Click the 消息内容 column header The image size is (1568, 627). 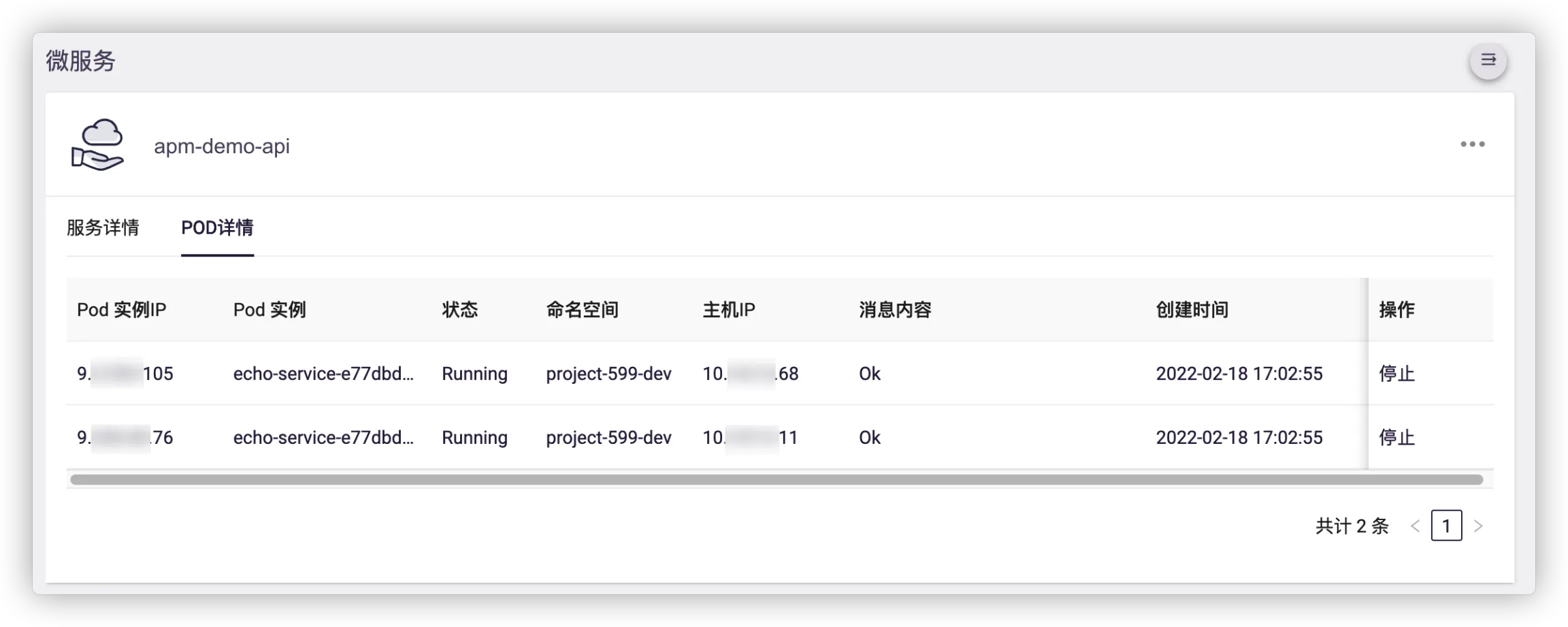point(895,310)
